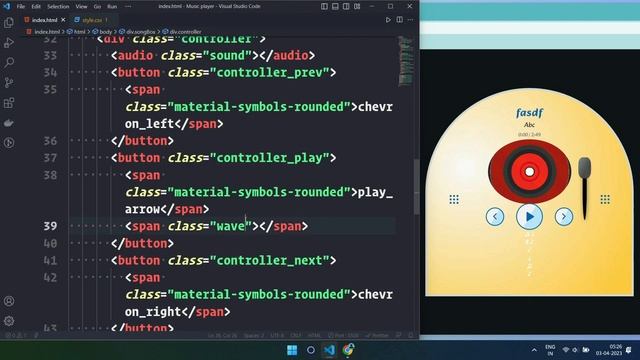Toggle the bottom panel layout icon
640x360 pixels.
335,6
